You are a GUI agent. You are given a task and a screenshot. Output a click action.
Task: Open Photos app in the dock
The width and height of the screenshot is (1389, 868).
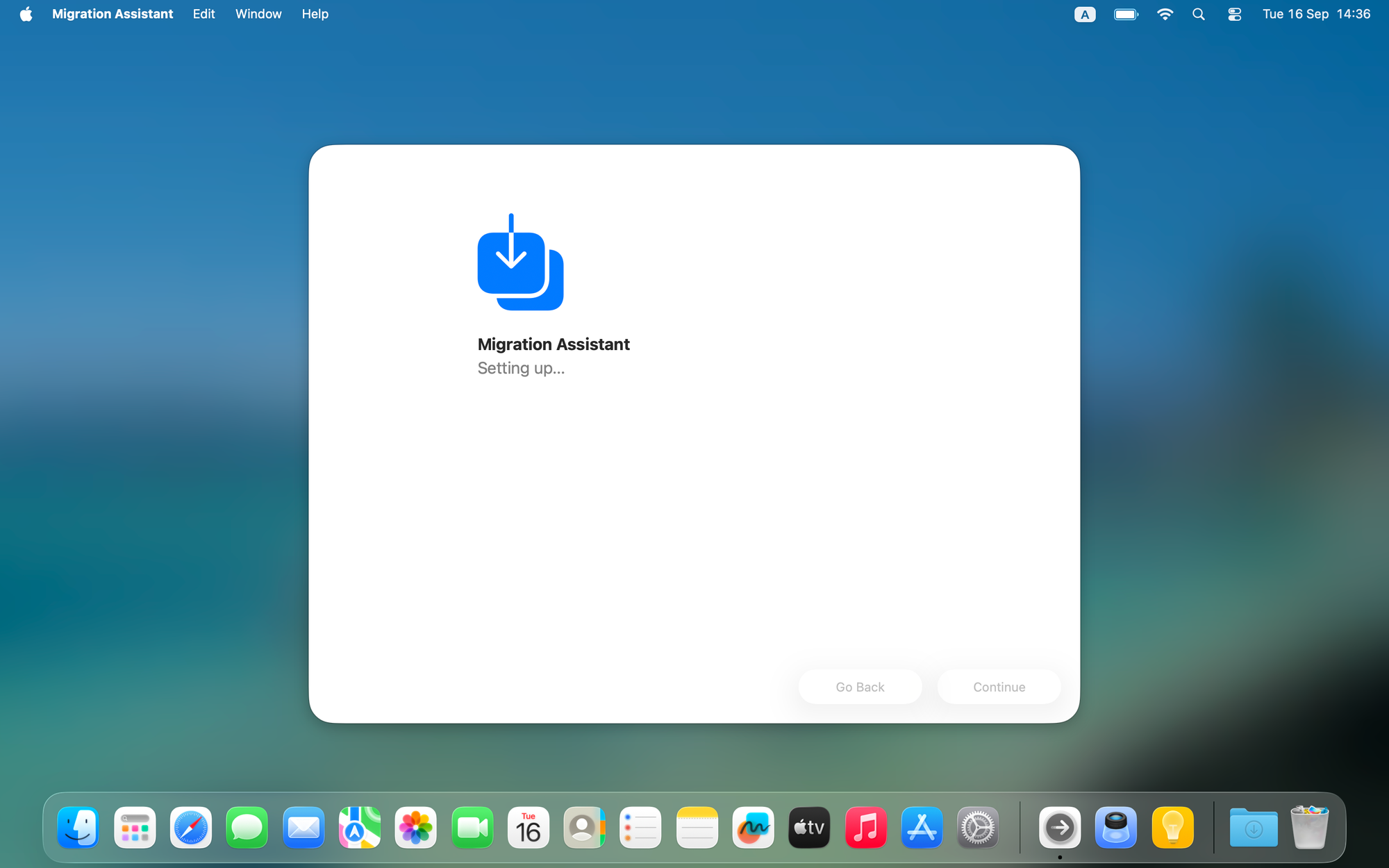[416, 828]
